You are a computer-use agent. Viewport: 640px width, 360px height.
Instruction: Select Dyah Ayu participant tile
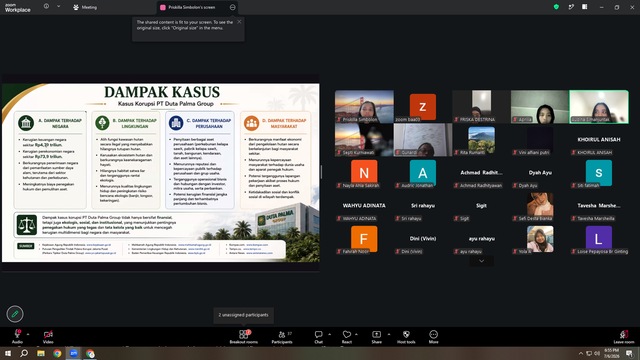pos(540,173)
